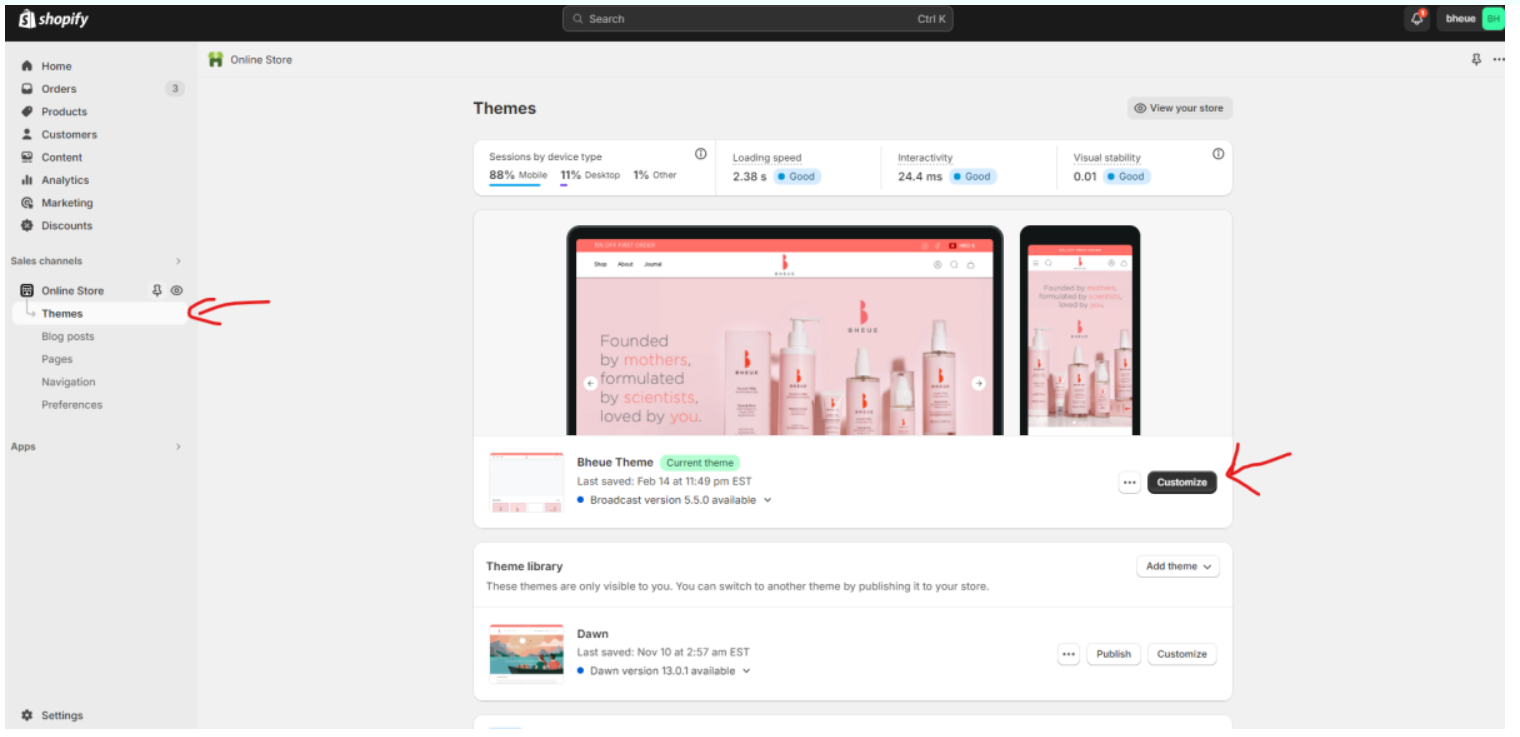The height and width of the screenshot is (737, 1520).
Task: Click the Interactivity Good badge
Action: [x=973, y=177]
